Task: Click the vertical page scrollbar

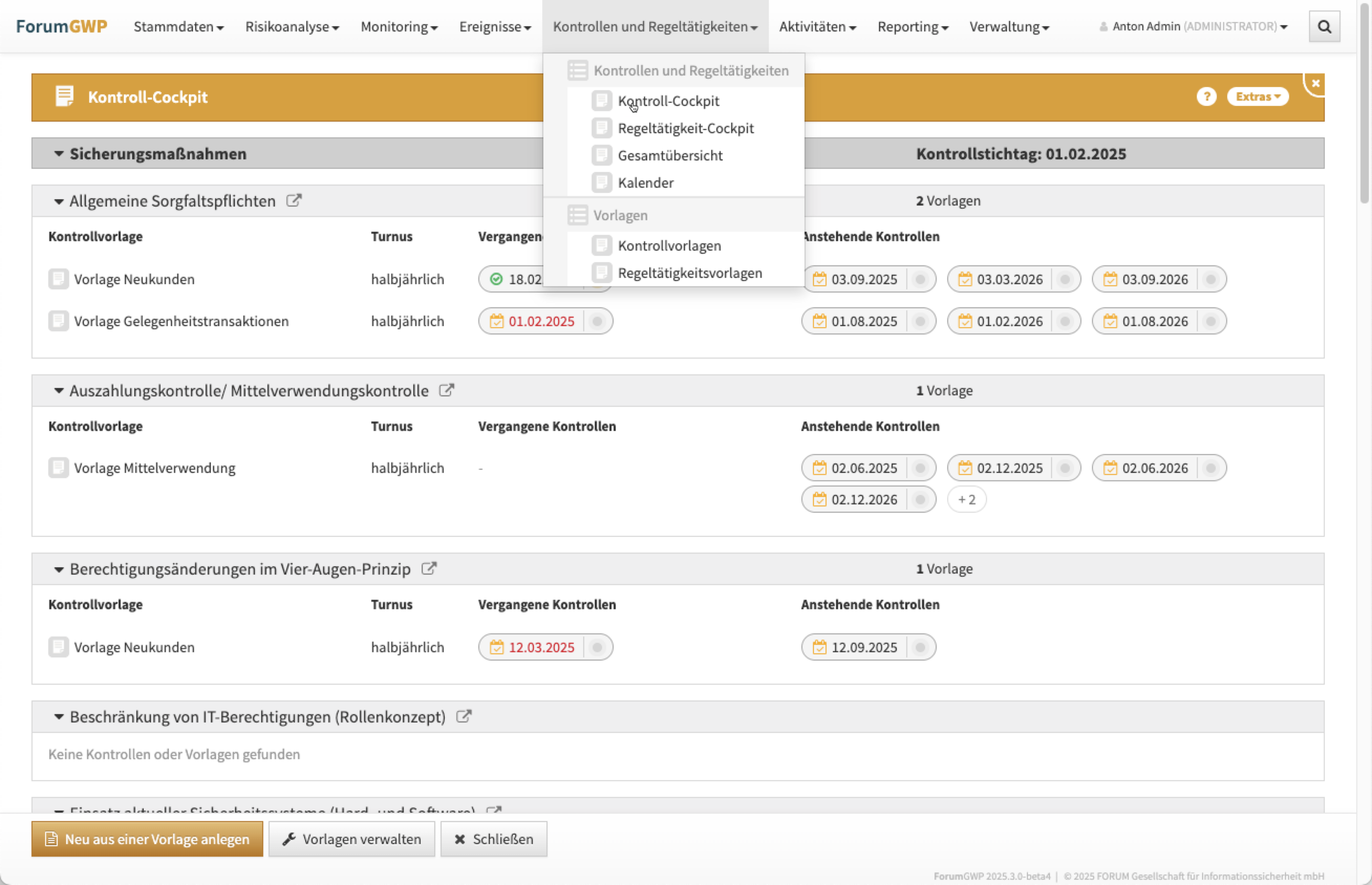Action: pyautogui.click(x=1364, y=103)
